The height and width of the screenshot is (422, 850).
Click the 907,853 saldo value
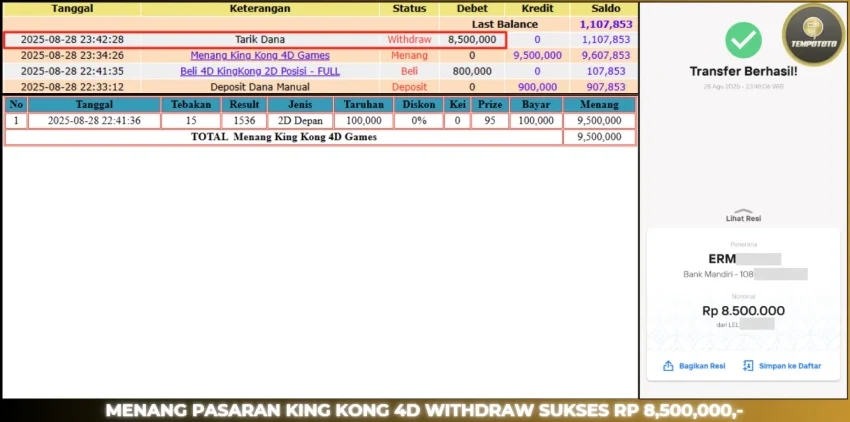(609, 87)
